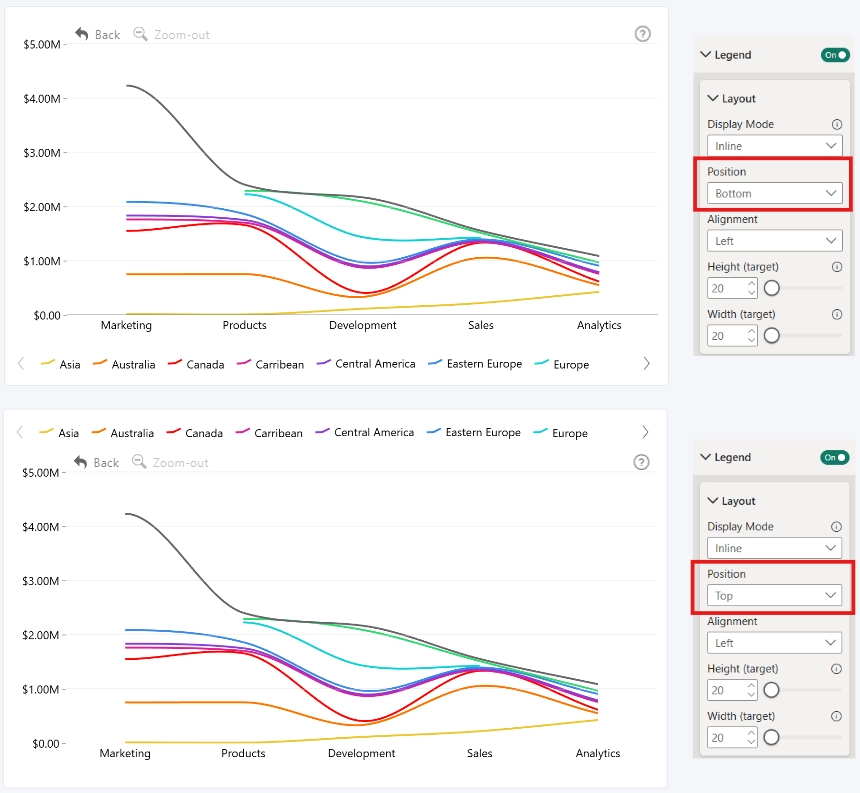The width and height of the screenshot is (860, 793).
Task: Open the help question mark in top chart
Action: coord(643,34)
